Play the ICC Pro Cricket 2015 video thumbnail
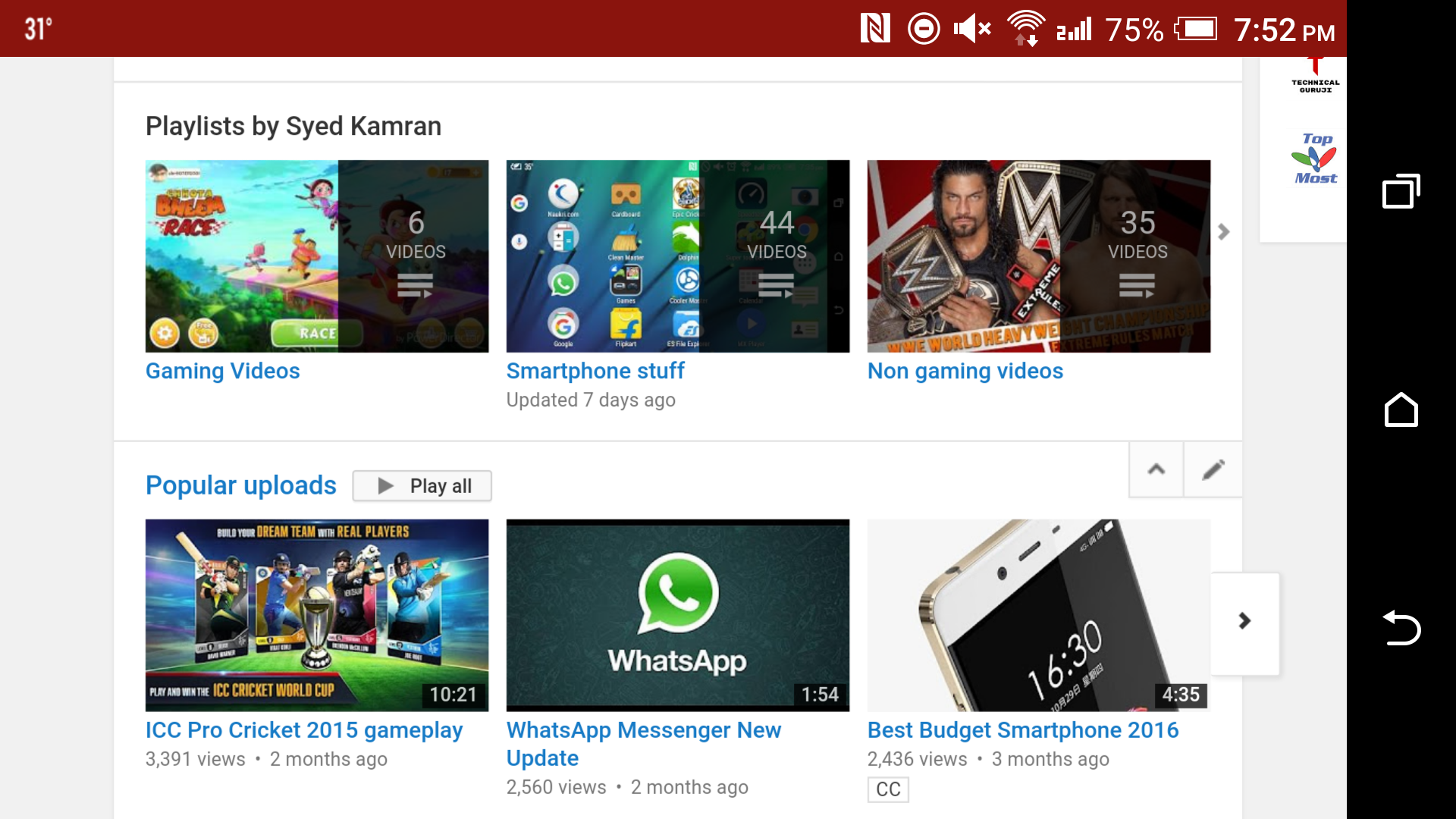This screenshot has width=1456, height=819. click(316, 615)
